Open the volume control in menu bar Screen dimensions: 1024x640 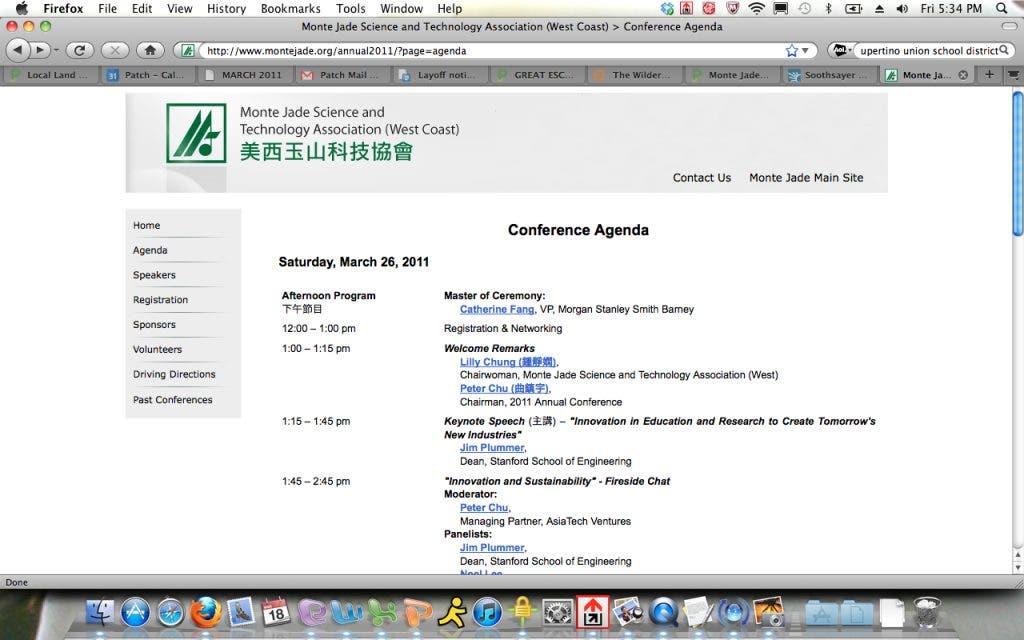click(x=902, y=8)
